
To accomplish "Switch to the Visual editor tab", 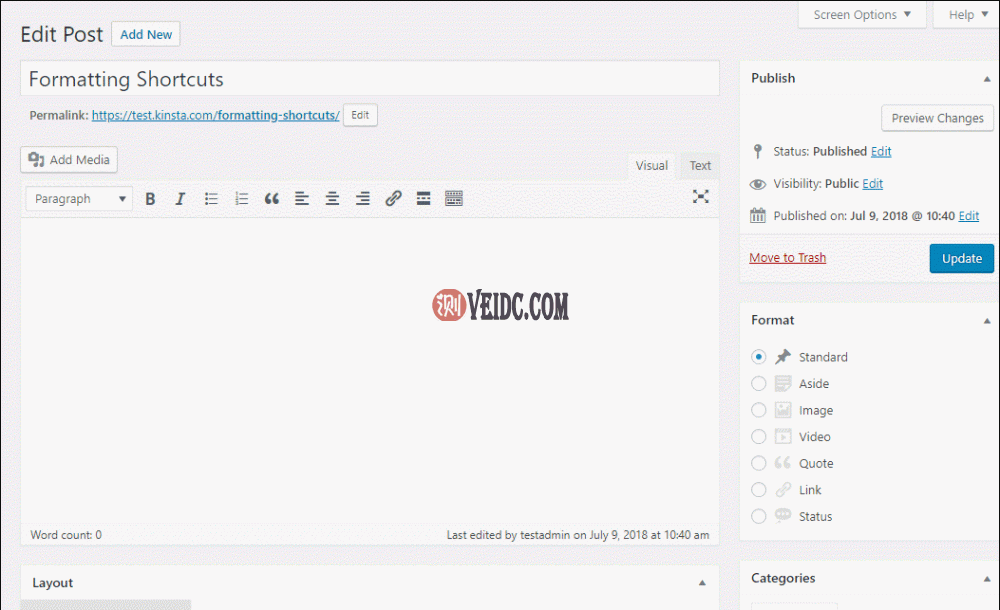I will click(651, 166).
